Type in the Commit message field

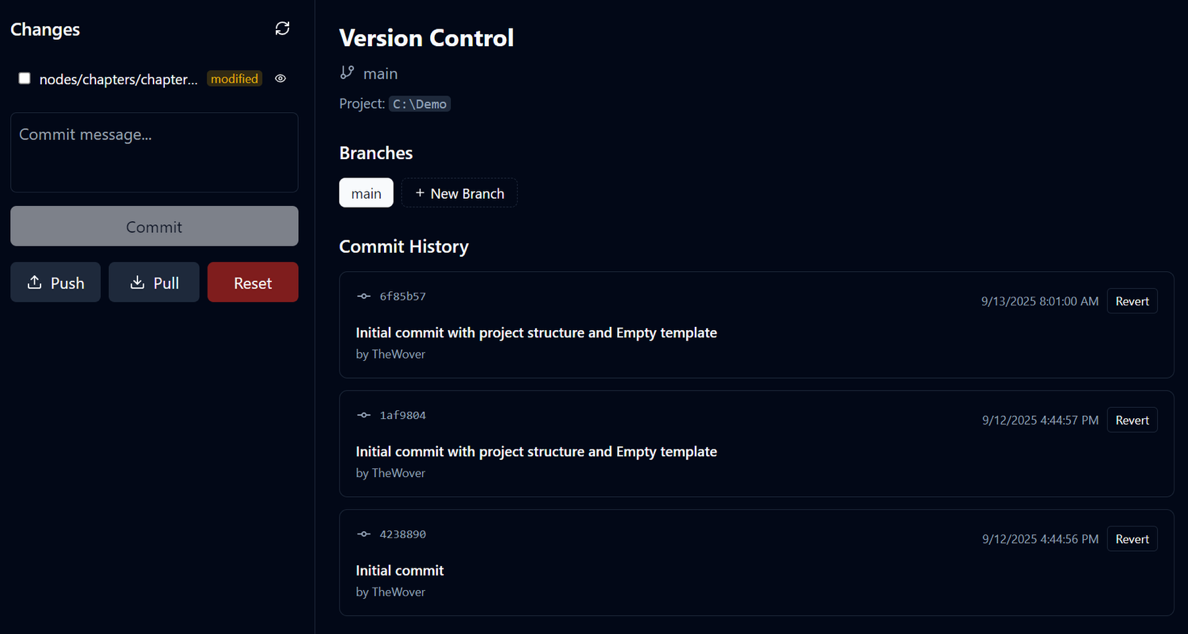154,152
